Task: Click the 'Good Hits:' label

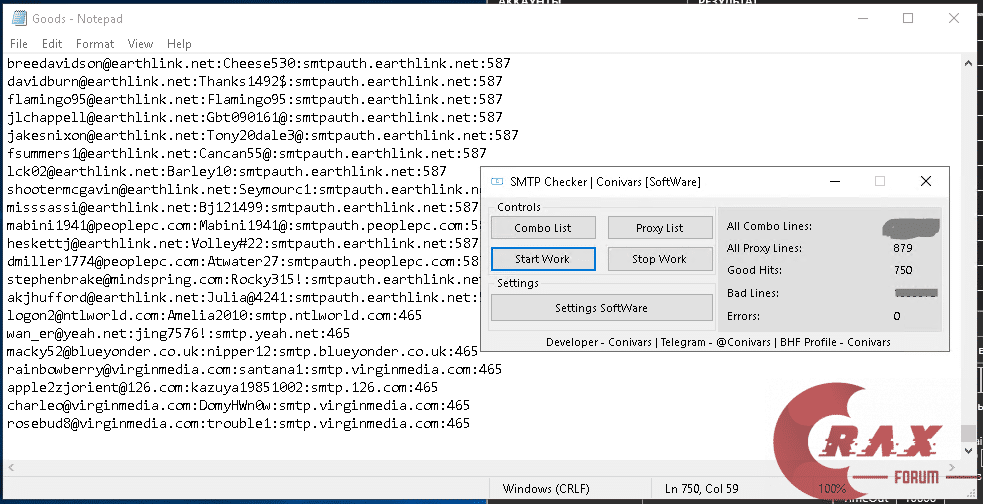Action: (754, 270)
